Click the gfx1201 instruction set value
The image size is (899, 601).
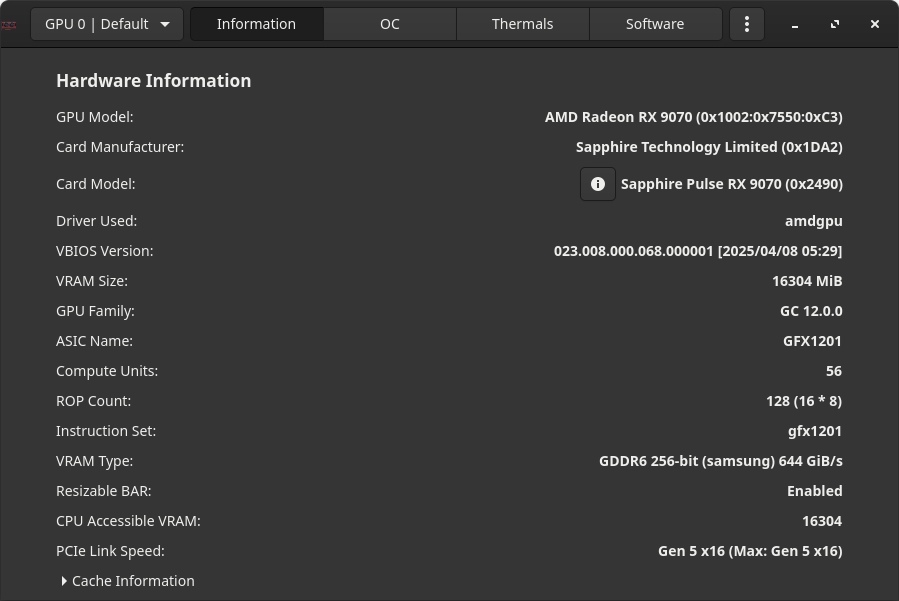(x=814, y=431)
